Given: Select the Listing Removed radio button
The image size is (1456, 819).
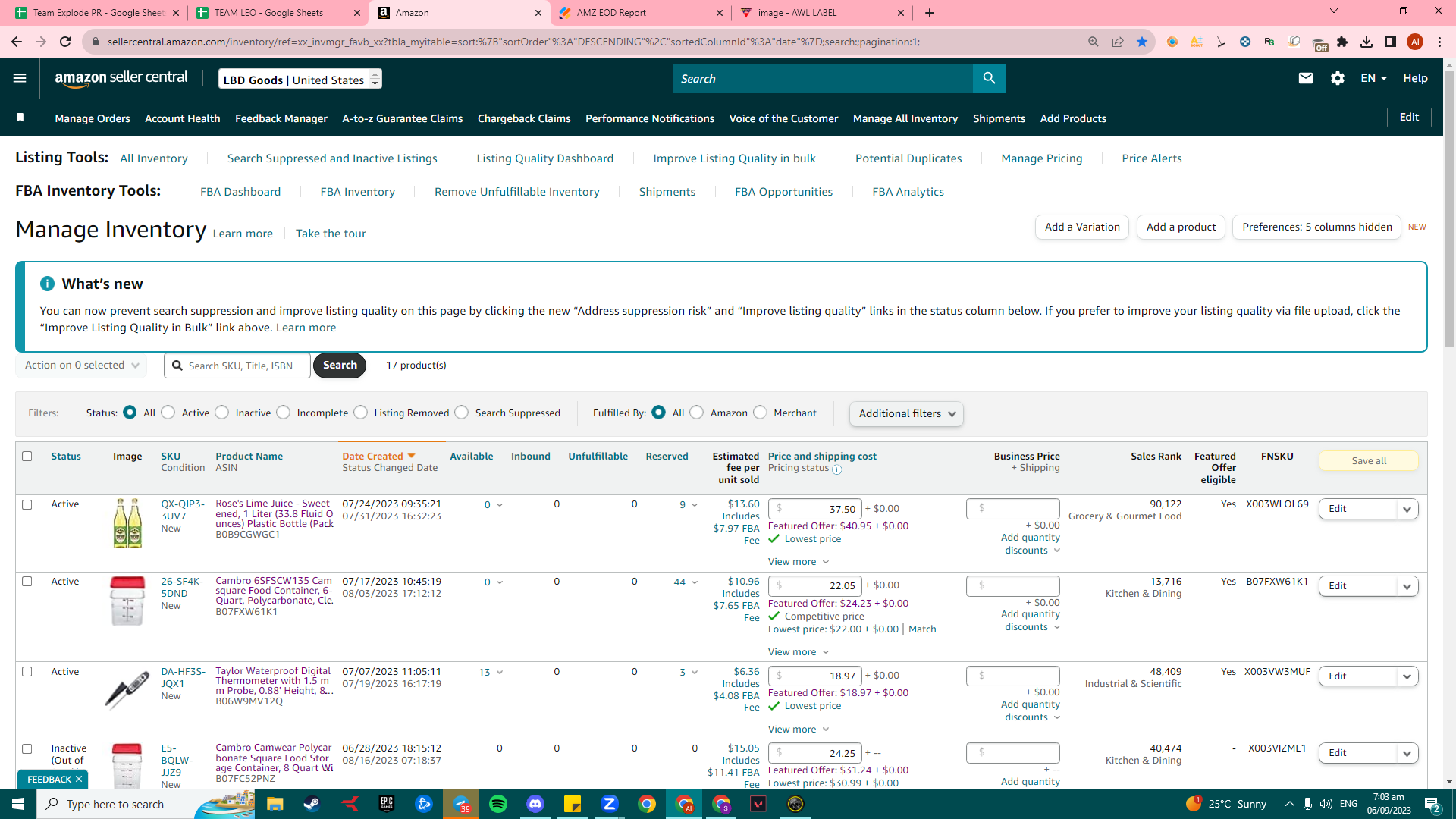Looking at the screenshot, I should tap(361, 413).
